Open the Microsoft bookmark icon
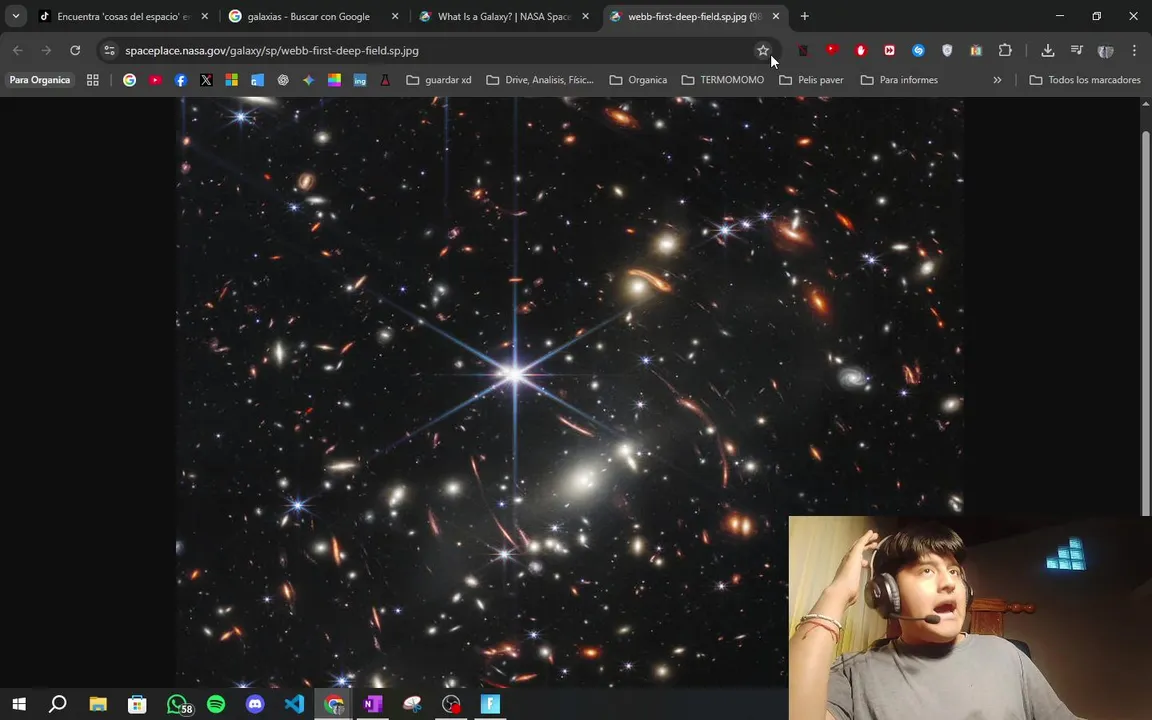Image resolution: width=1152 pixels, height=720 pixels. [231, 80]
